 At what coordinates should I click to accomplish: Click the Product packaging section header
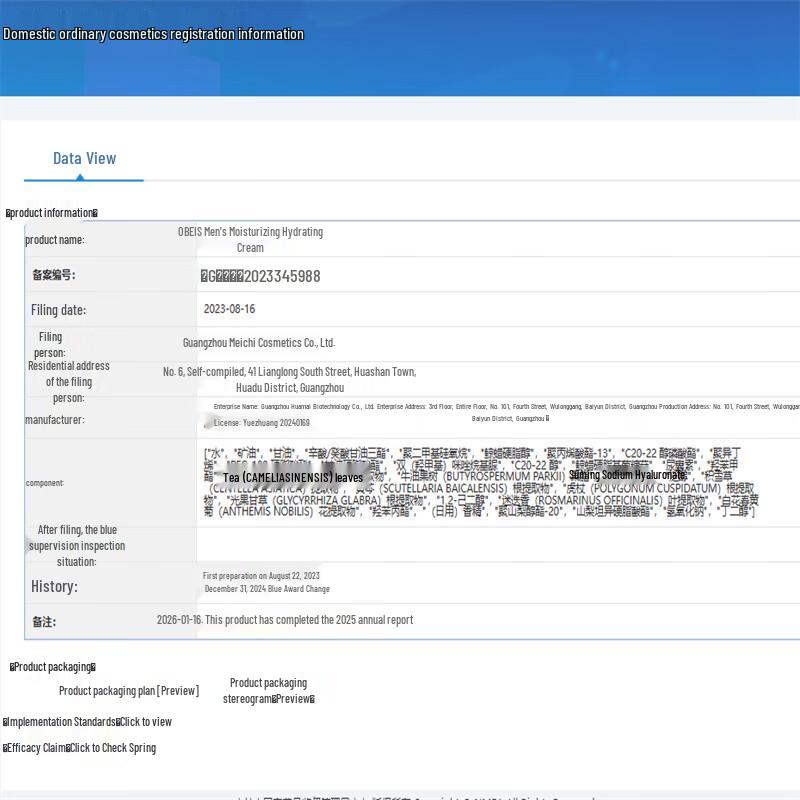[x=53, y=667]
